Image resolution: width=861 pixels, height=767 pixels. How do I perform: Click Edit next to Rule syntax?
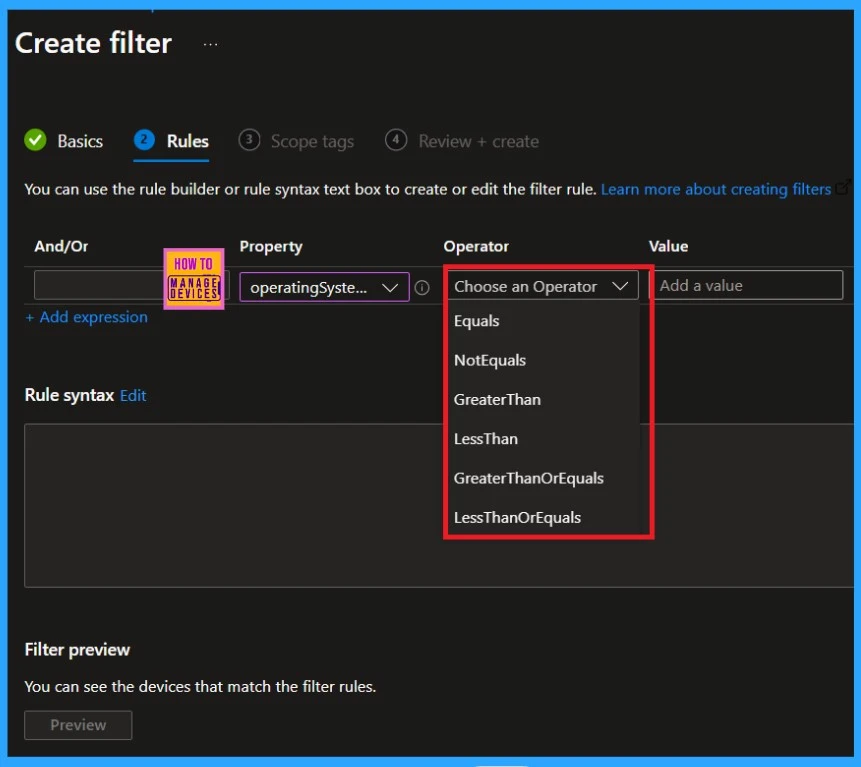click(133, 395)
